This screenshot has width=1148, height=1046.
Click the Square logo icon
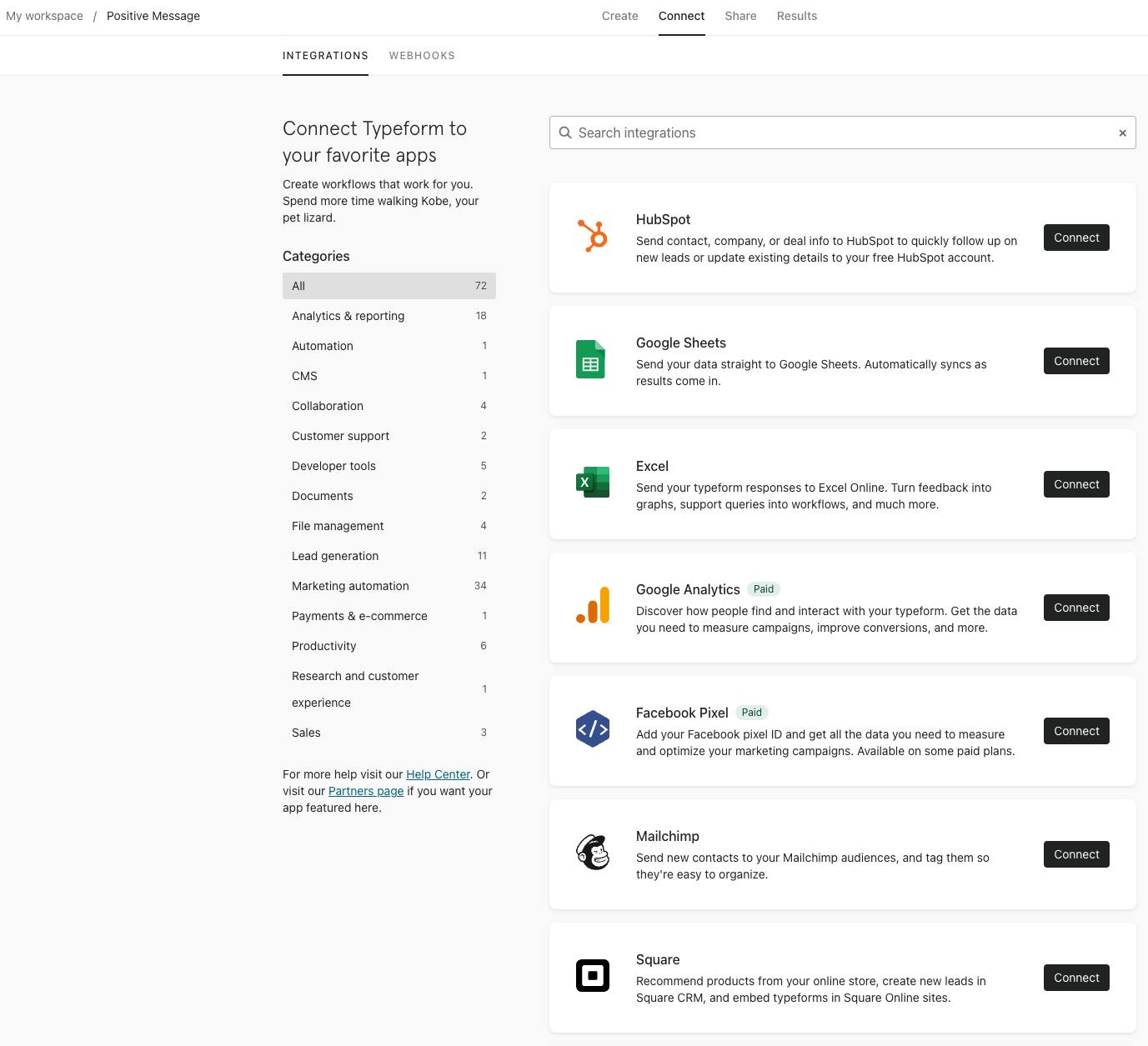[593, 976]
